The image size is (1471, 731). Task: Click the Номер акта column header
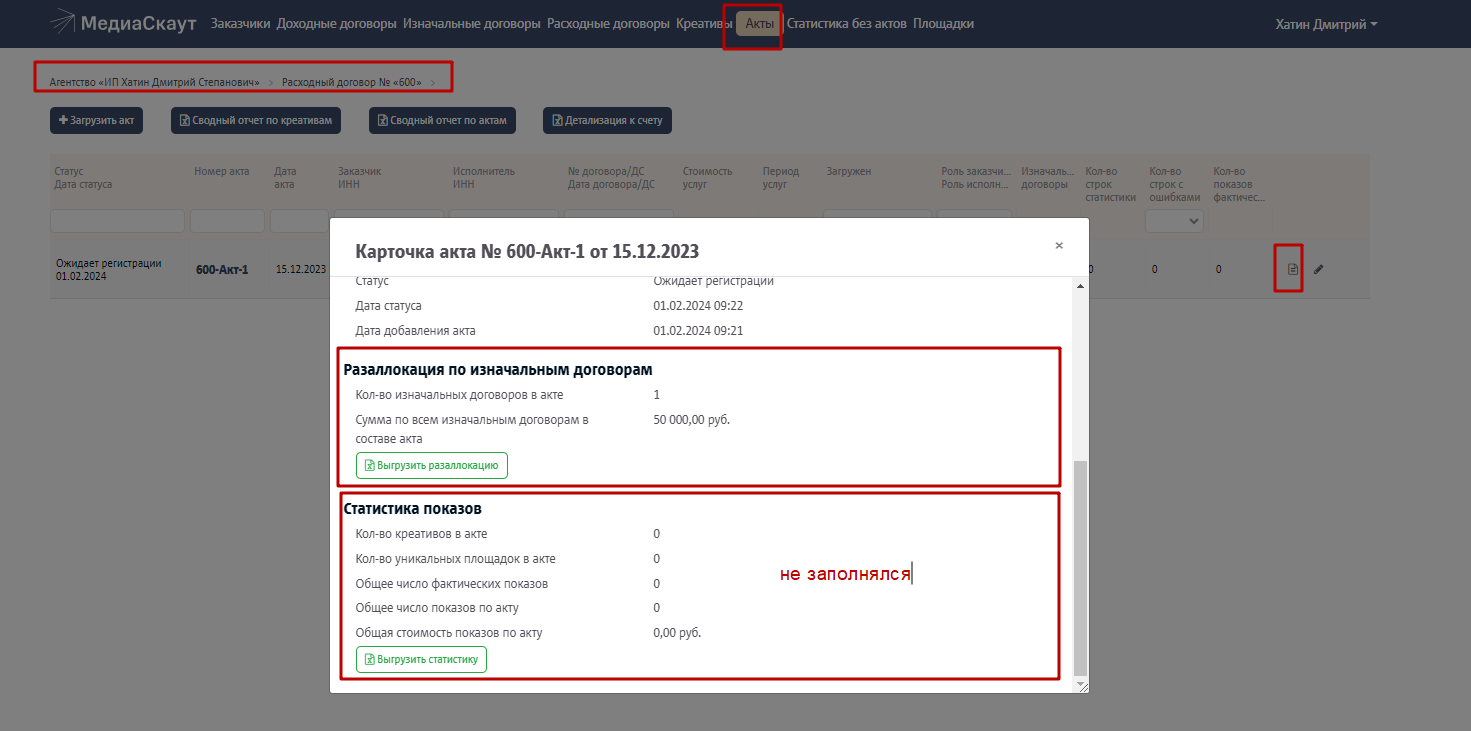[222, 171]
